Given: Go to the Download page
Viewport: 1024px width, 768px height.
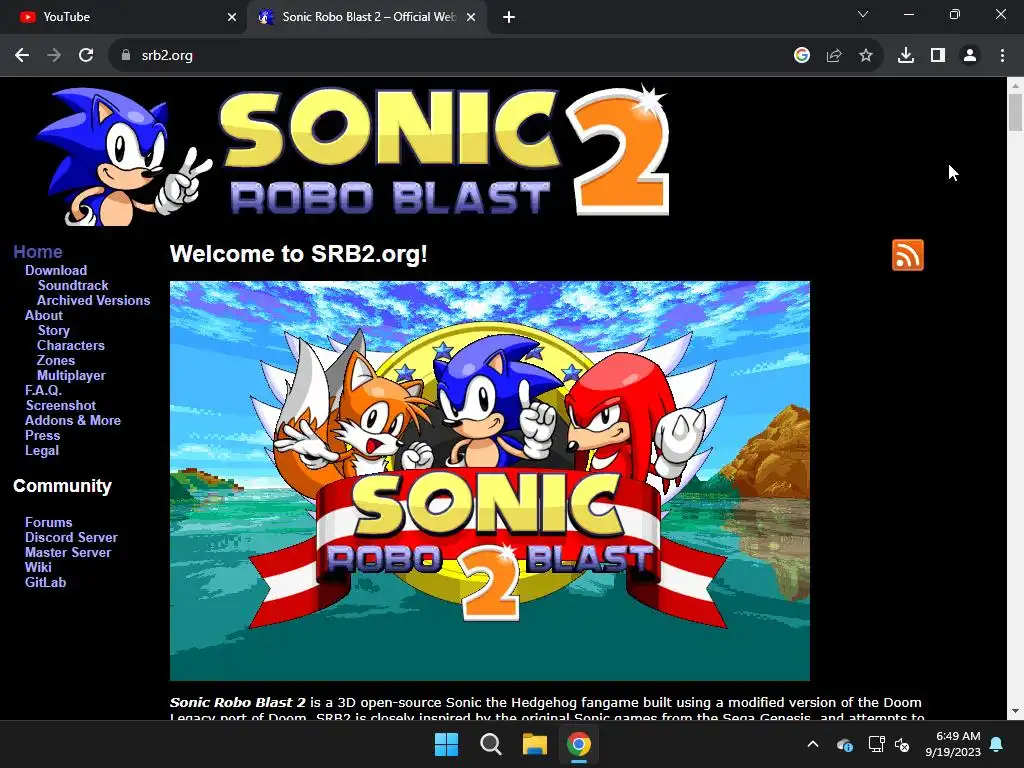Looking at the screenshot, I should (56, 270).
